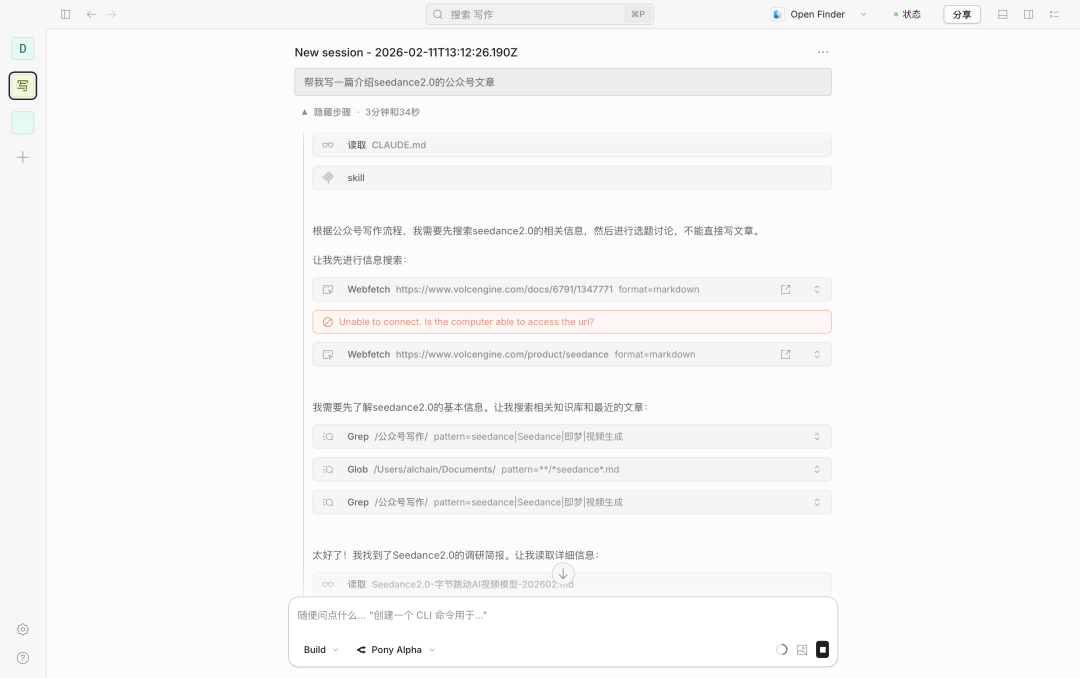This screenshot has width=1080, height=678.
Task: Attach an image in the input box
Action: coord(802,650)
